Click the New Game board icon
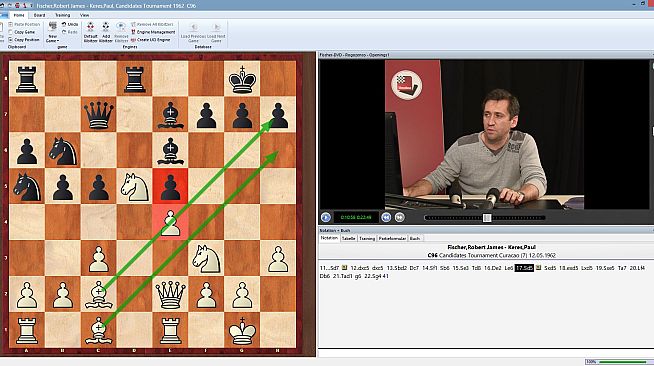Viewport: 654px width, 366px height. coord(53,27)
